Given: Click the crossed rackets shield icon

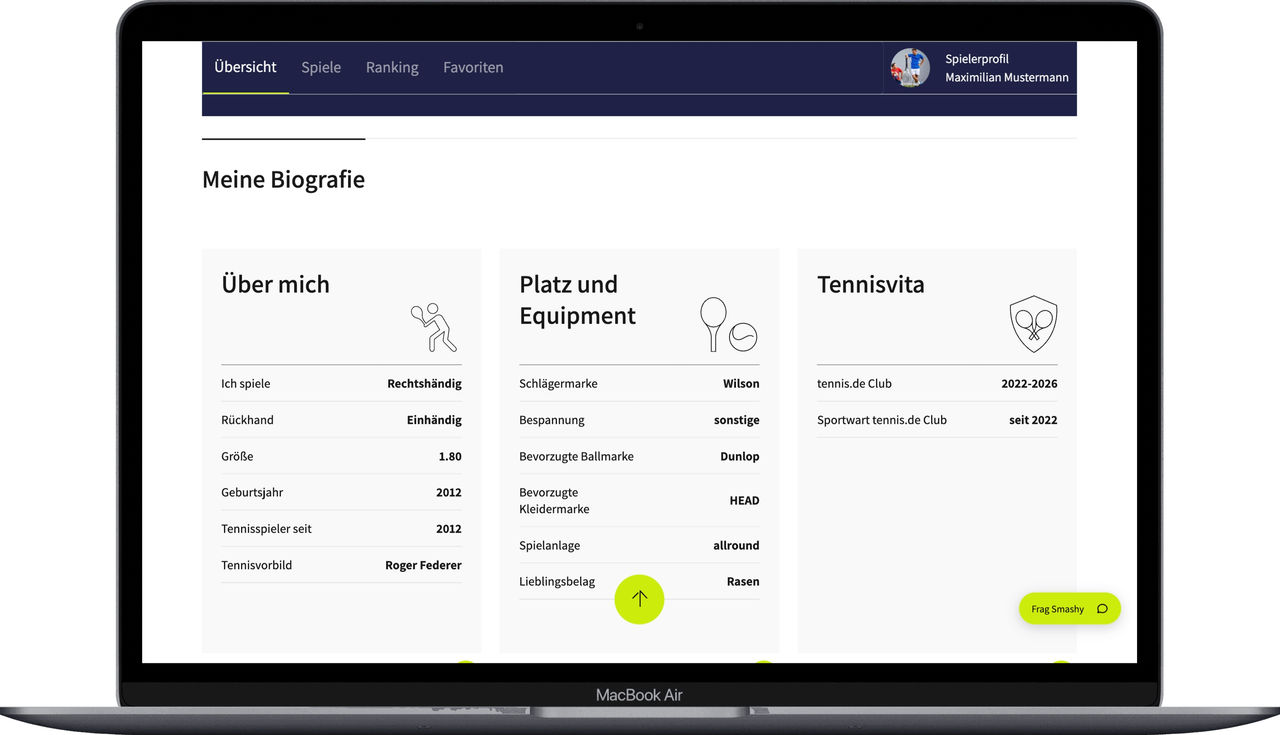Looking at the screenshot, I should 1033,323.
